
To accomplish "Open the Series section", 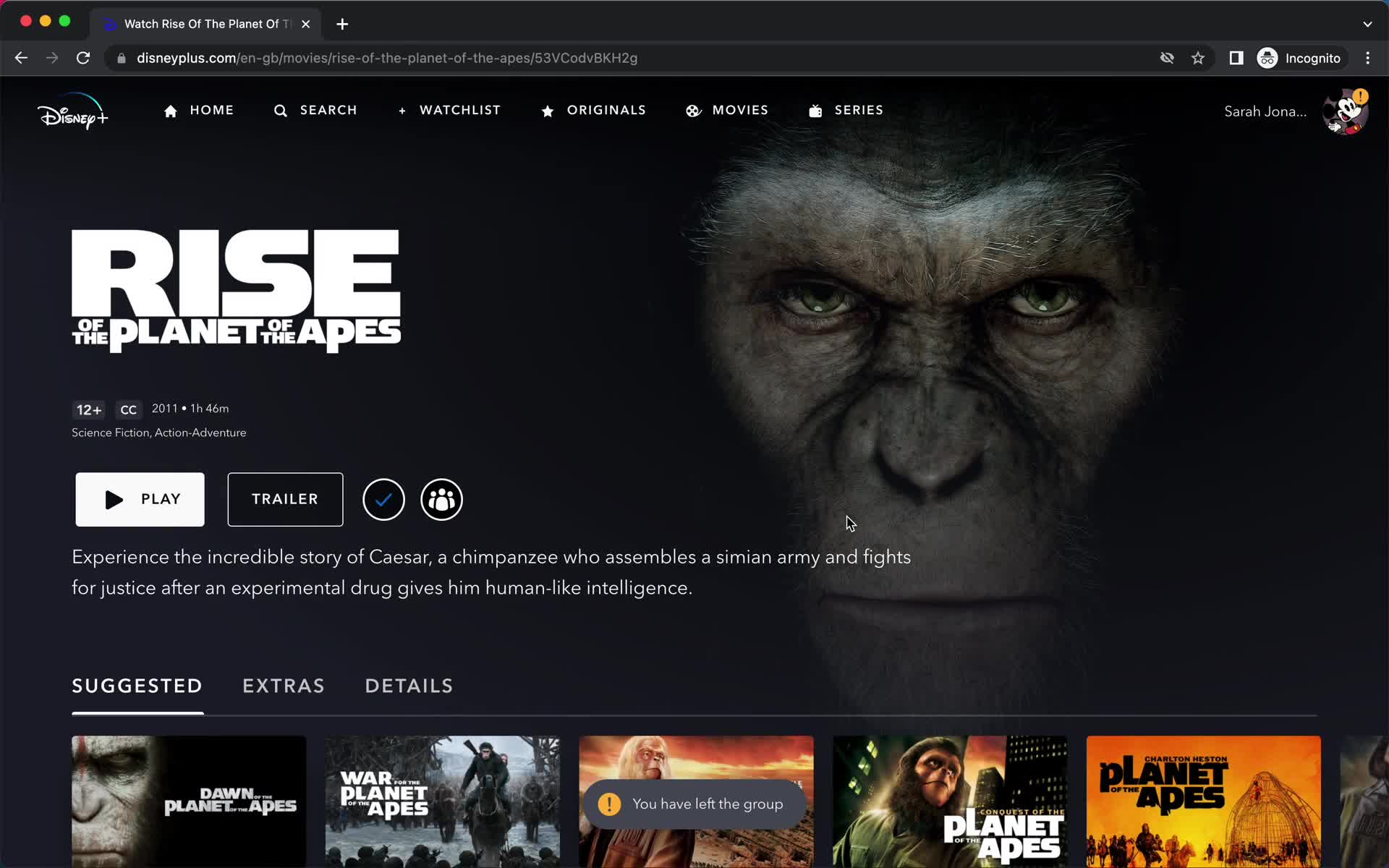I will [846, 110].
